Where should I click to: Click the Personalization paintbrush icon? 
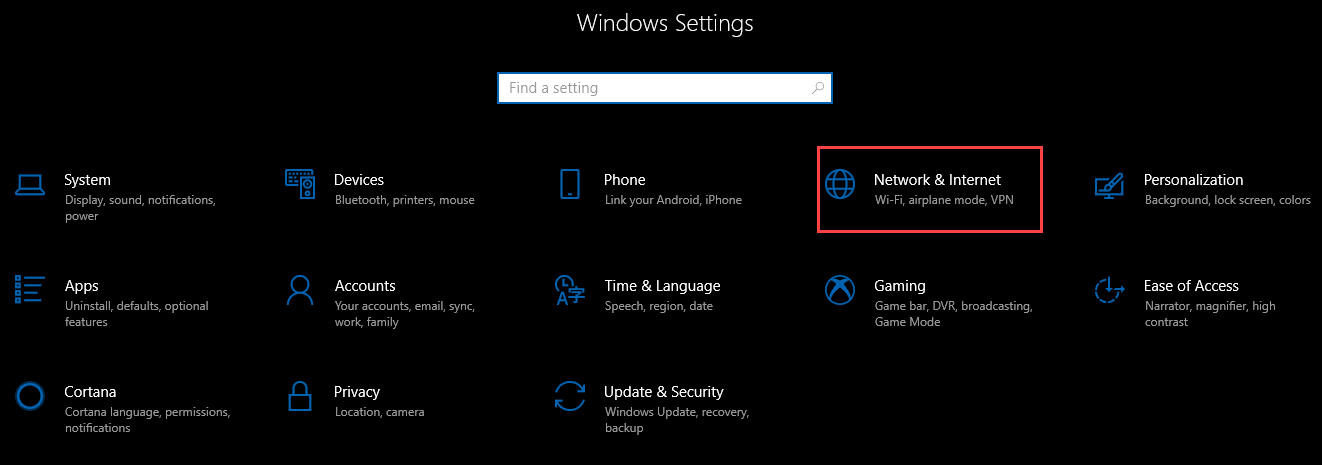(1110, 184)
